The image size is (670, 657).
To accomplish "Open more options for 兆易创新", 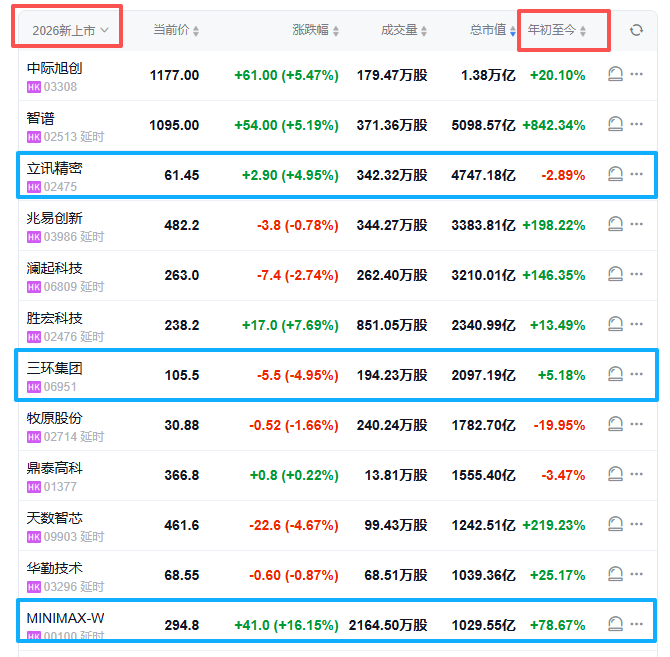I will point(637,224).
